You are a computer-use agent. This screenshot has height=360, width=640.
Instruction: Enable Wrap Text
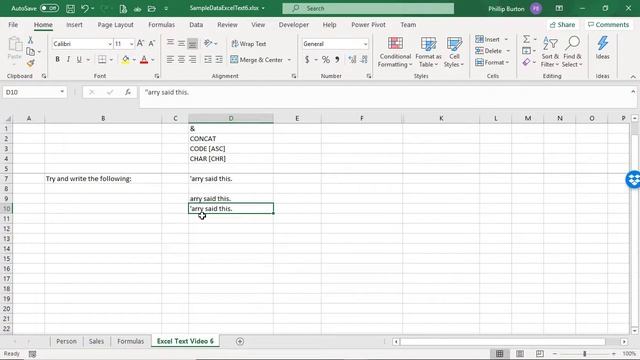249,43
